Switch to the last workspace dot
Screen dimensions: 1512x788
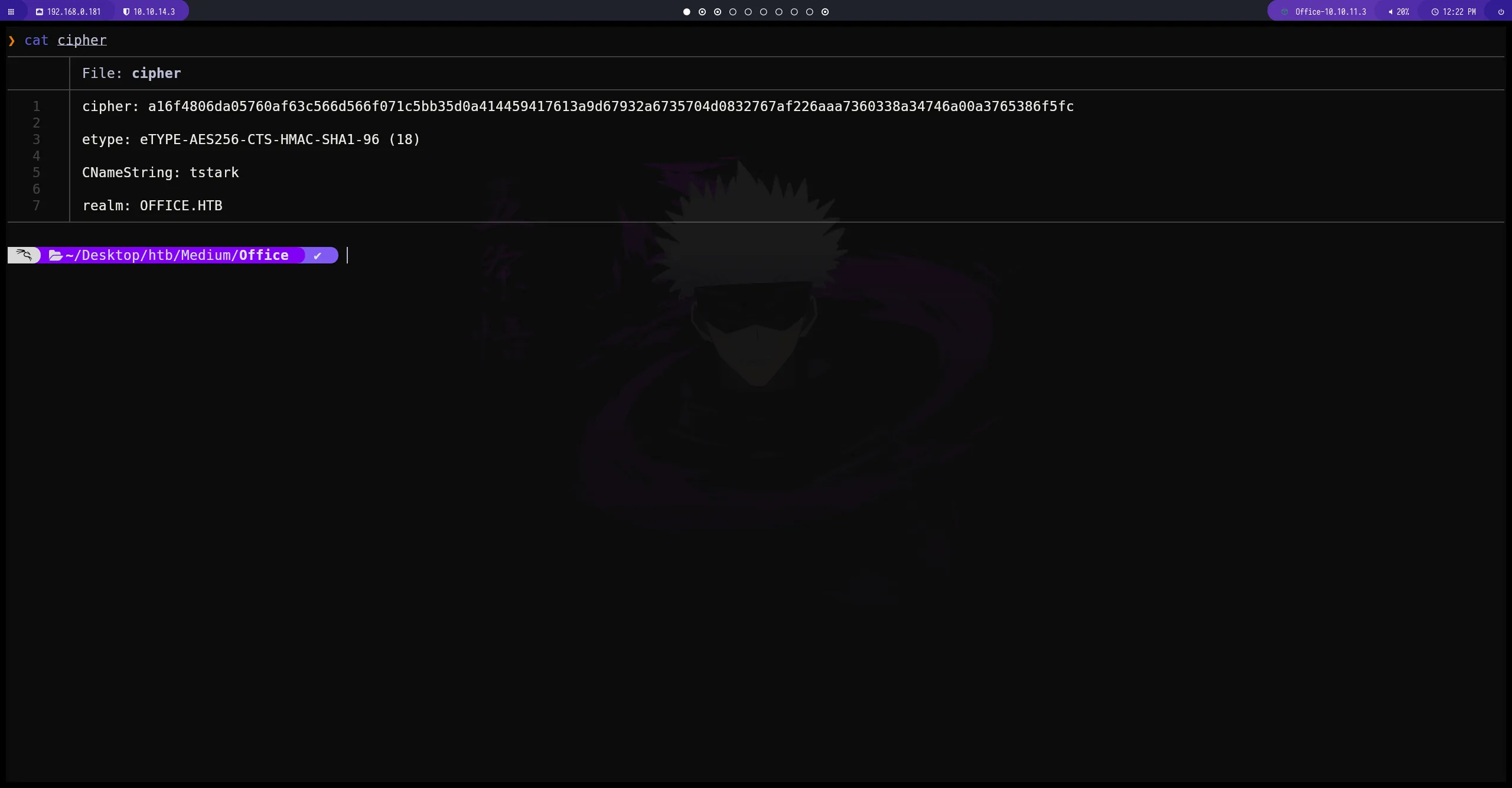coord(825,11)
